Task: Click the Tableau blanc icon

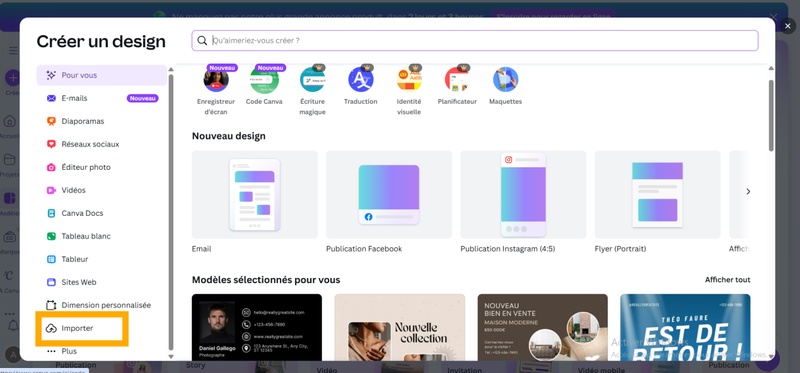Action: point(51,236)
